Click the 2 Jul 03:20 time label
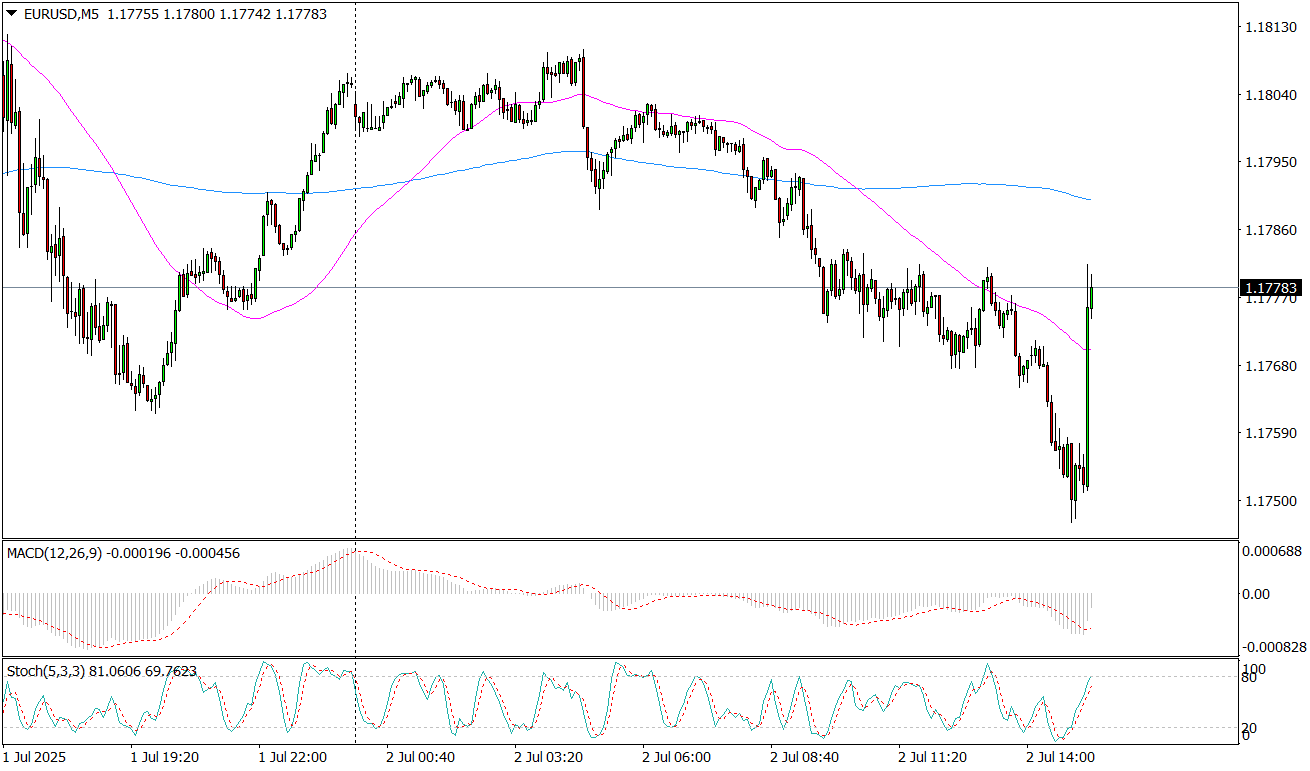Screen dimensions: 1310x771 (x=549, y=758)
